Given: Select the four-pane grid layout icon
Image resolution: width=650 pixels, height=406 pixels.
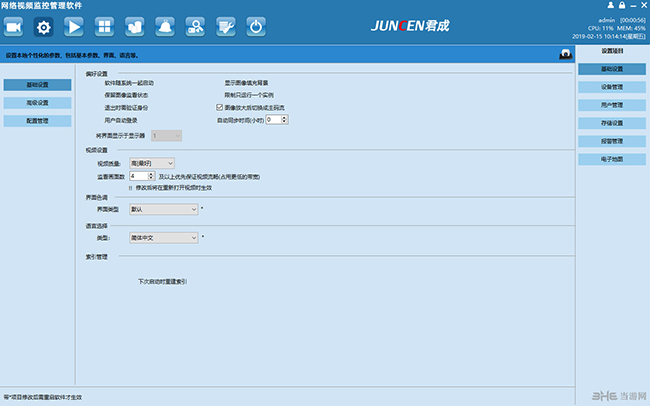Looking at the screenshot, I should [x=104, y=26].
